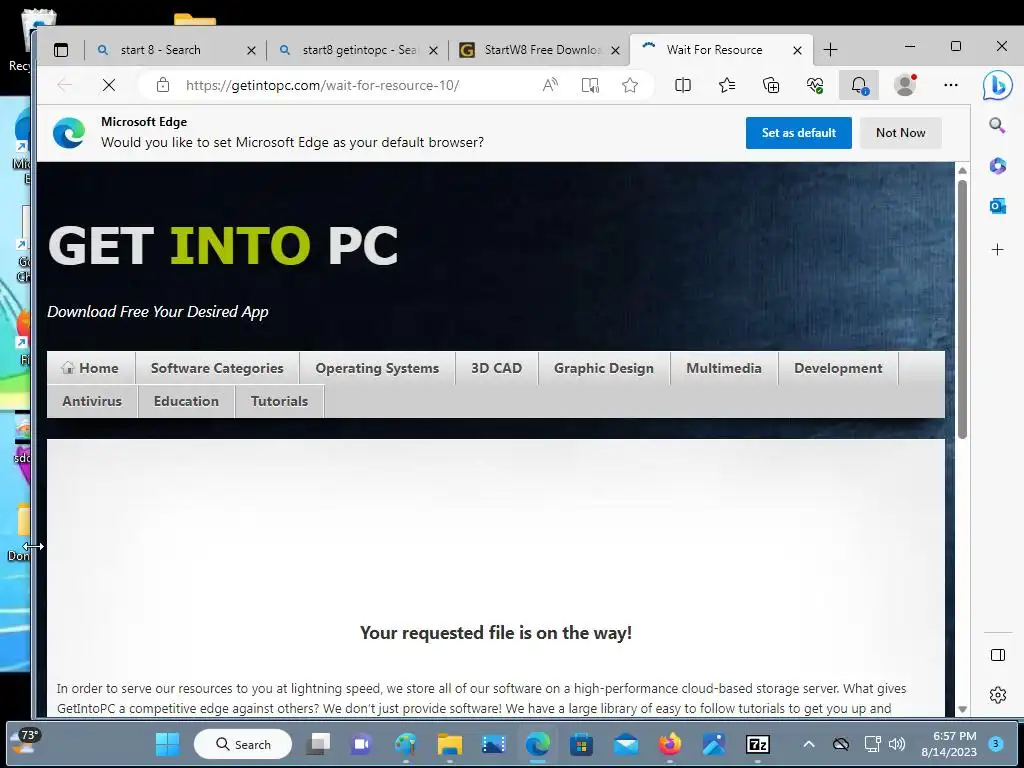Show hidden tray icons chevron
The height and width of the screenshot is (768, 1024).
[808, 744]
